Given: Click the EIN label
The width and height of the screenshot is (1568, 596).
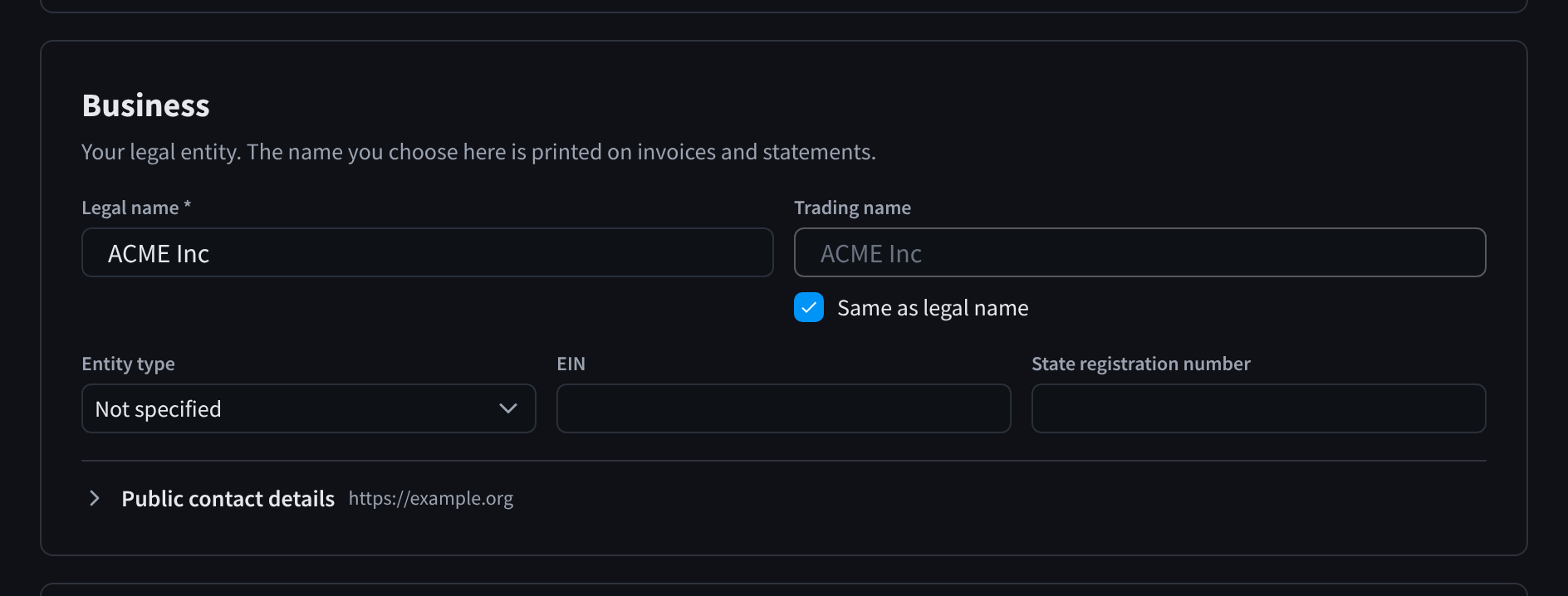Looking at the screenshot, I should pos(571,364).
